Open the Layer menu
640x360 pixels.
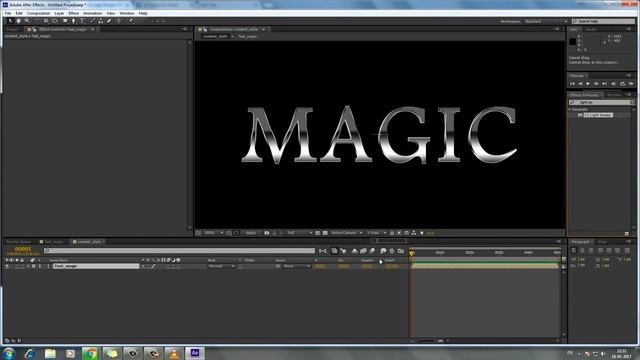(59, 13)
